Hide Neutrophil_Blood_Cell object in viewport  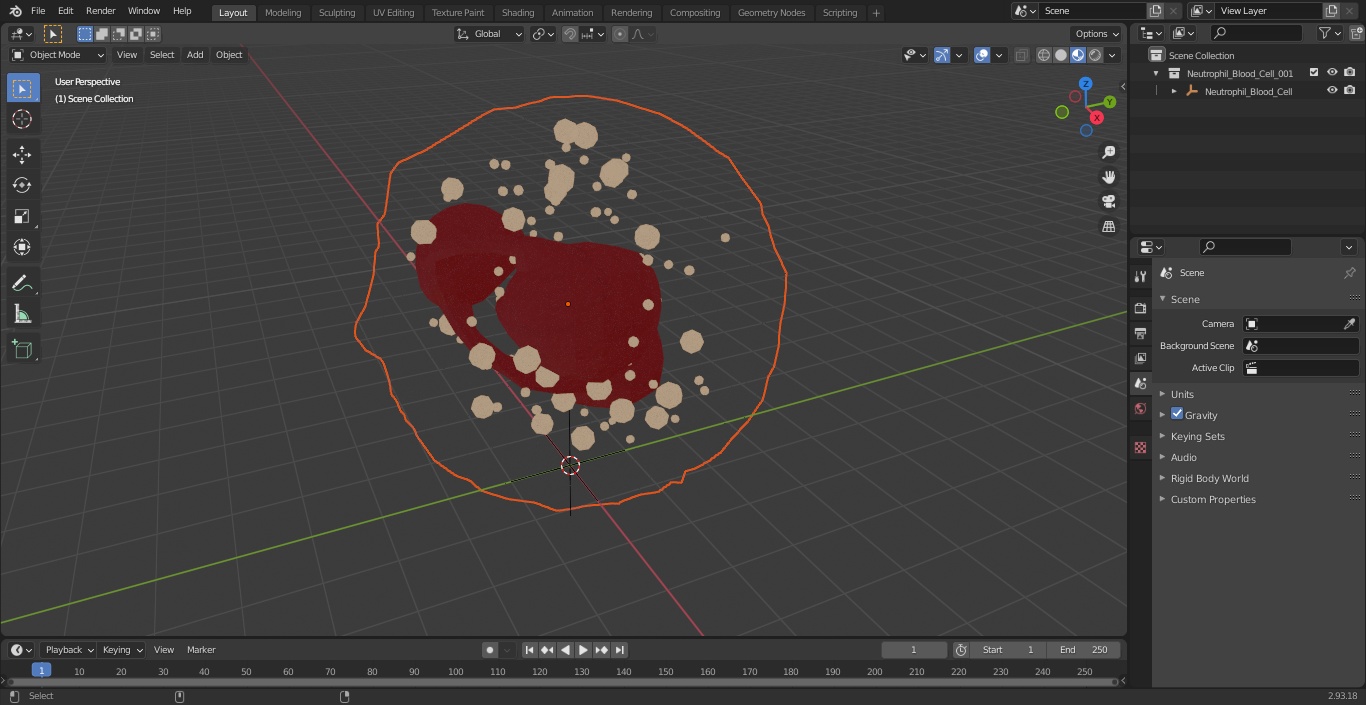coord(1332,91)
